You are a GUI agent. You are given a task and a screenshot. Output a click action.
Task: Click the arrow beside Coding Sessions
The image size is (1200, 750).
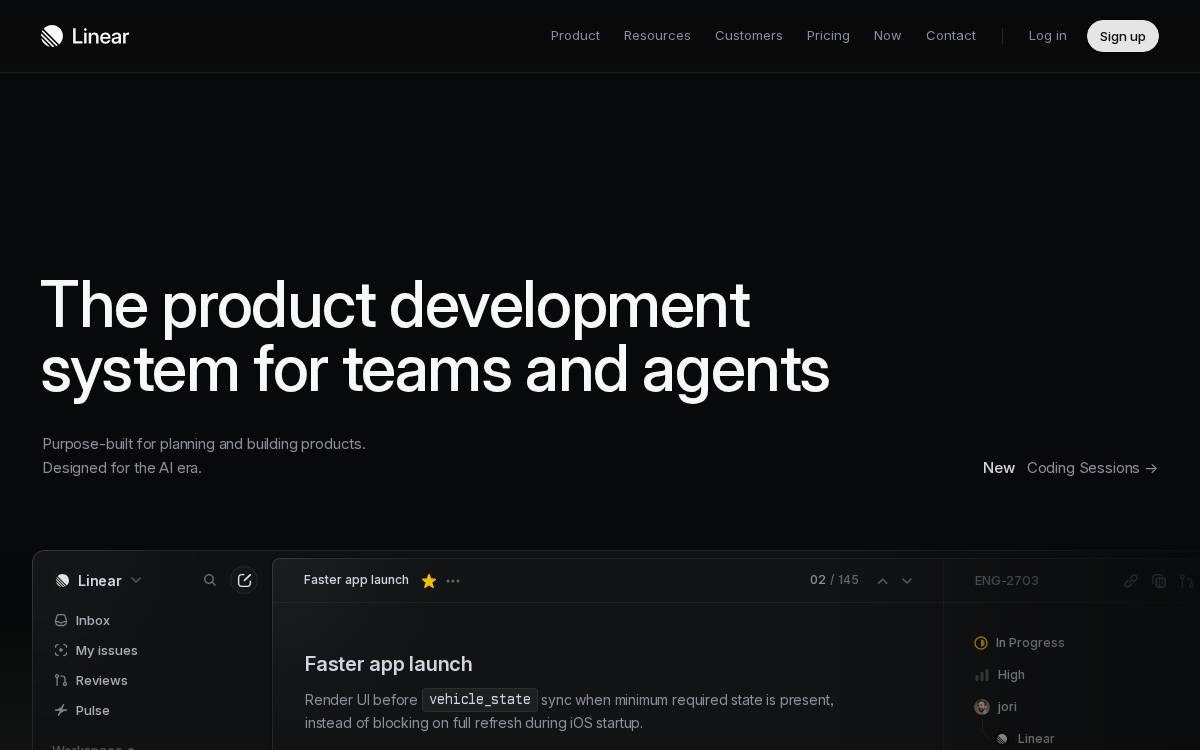point(1151,468)
